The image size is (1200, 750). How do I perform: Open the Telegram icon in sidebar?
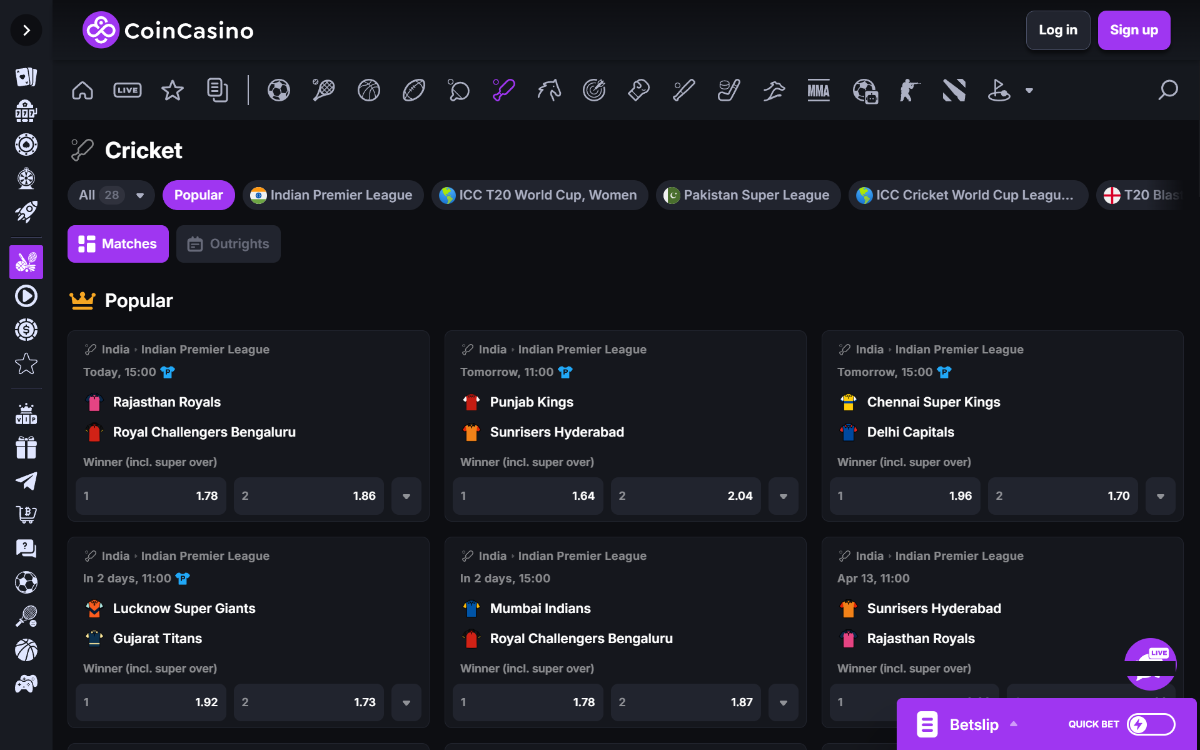point(26,481)
